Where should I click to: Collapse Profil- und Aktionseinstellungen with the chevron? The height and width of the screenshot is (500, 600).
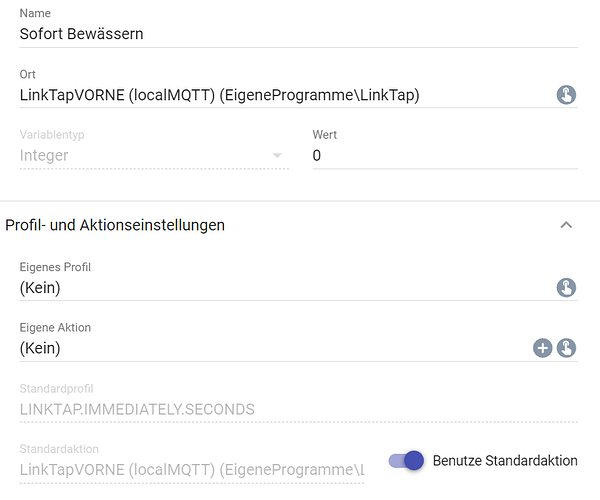click(x=566, y=225)
